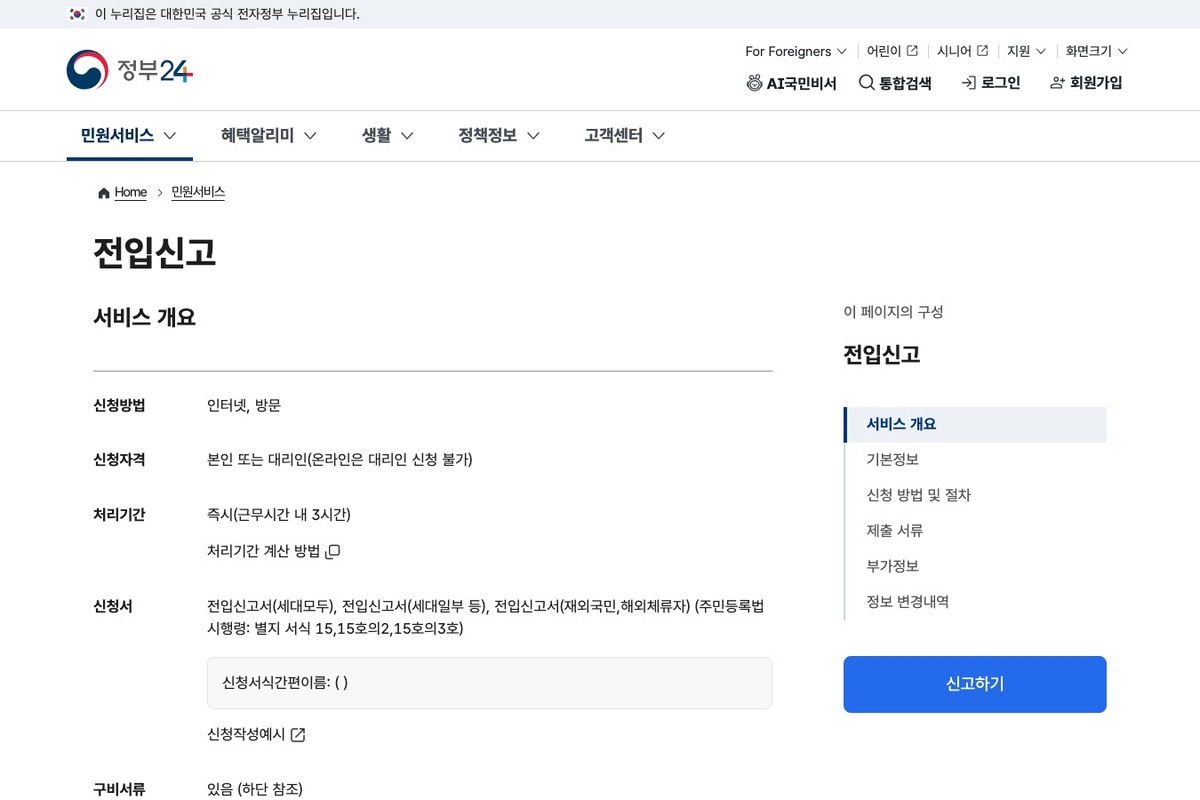The height and width of the screenshot is (800, 1200).
Task: Jump to 정보 변경내역 section
Action: (x=908, y=601)
